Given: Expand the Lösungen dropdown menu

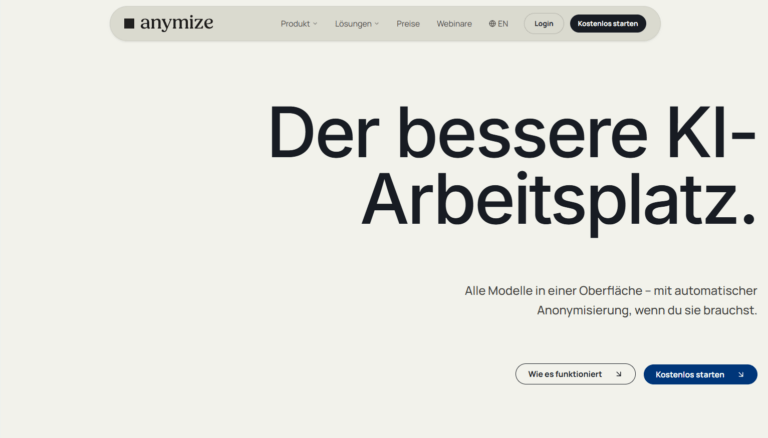Looking at the screenshot, I should pos(357,24).
